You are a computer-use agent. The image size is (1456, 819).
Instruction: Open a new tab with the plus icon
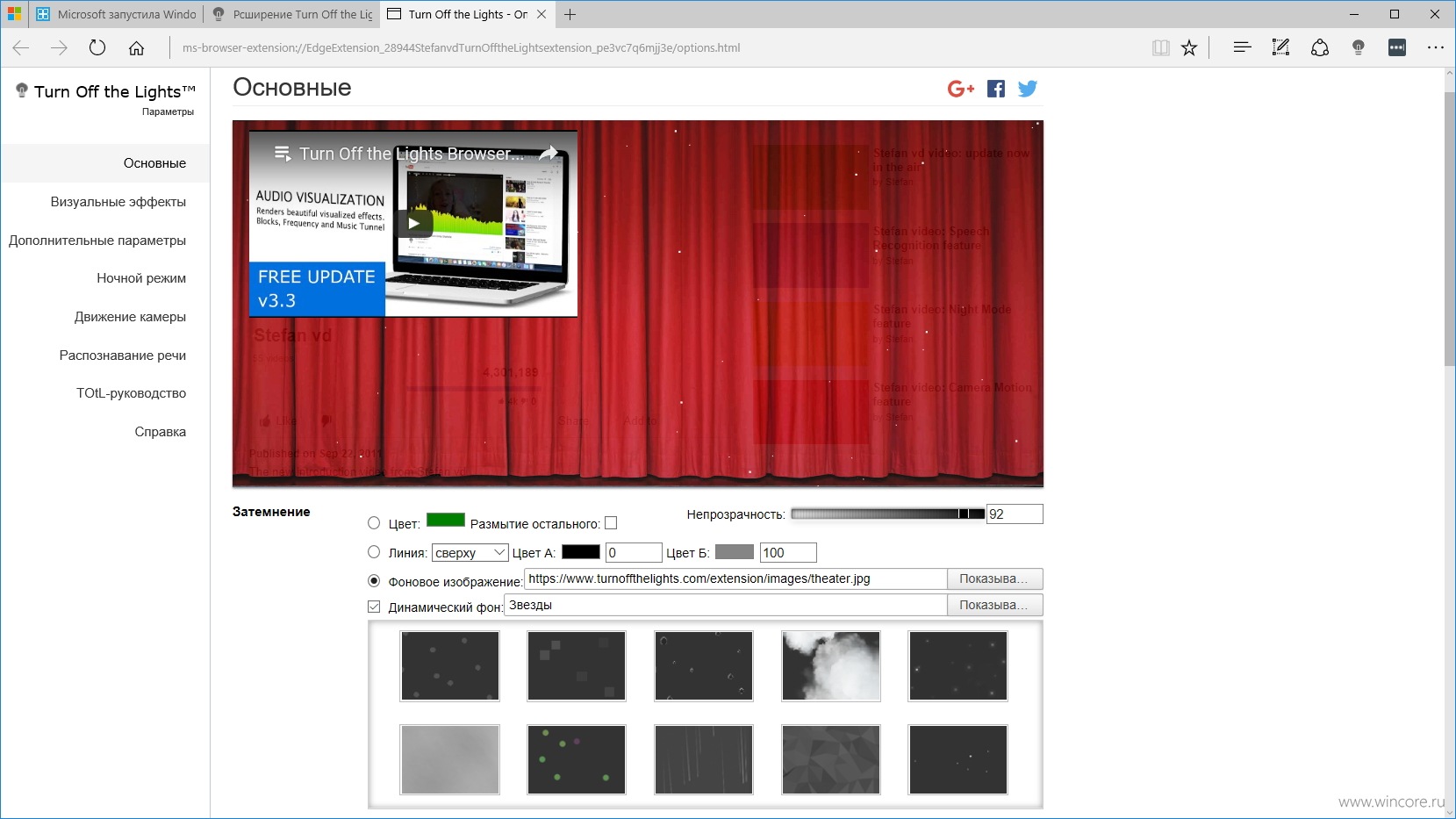coord(570,14)
